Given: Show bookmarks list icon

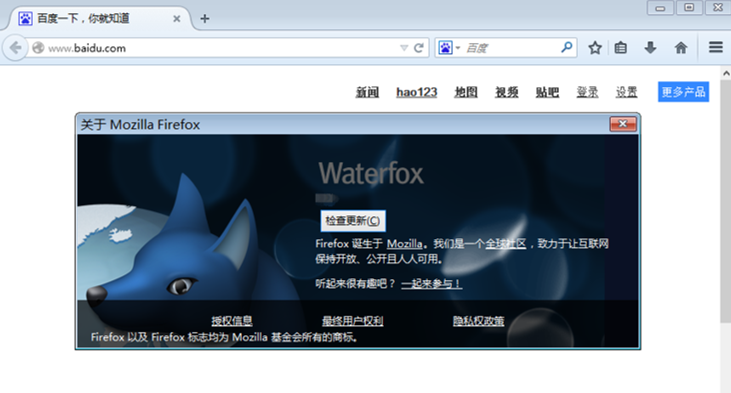Looking at the screenshot, I should pyautogui.click(x=621, y=48).
